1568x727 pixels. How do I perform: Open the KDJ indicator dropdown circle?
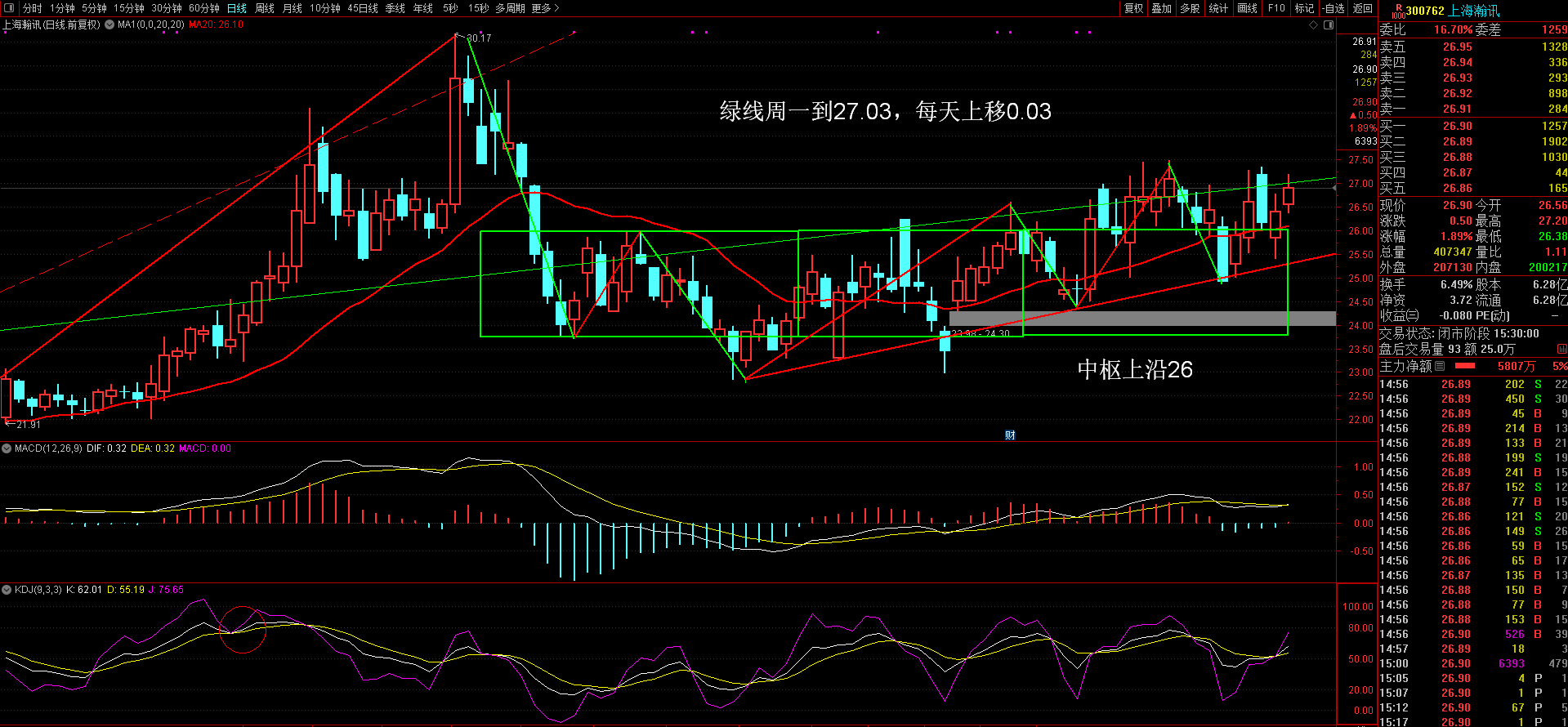point(7,589)
